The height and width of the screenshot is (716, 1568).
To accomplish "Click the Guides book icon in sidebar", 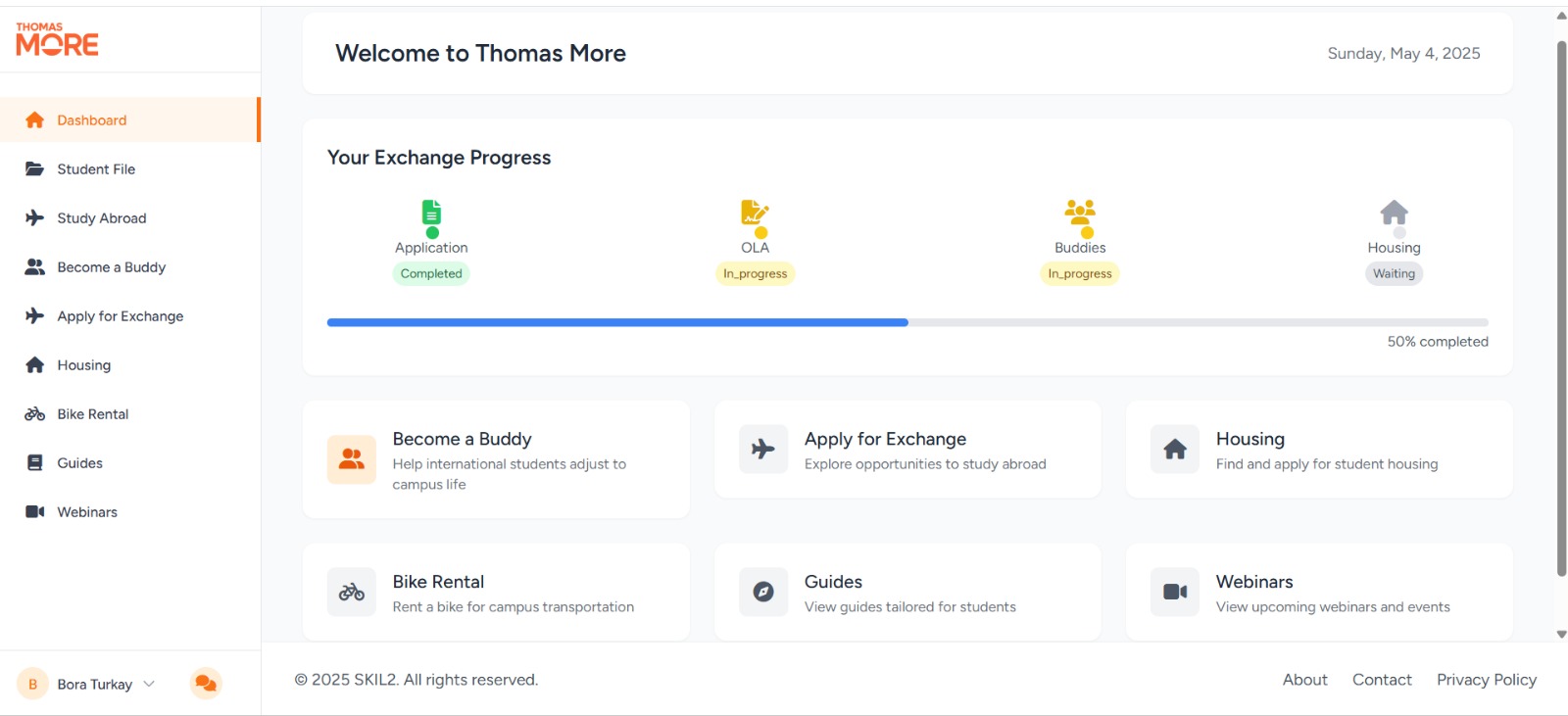I will point(35,462).
